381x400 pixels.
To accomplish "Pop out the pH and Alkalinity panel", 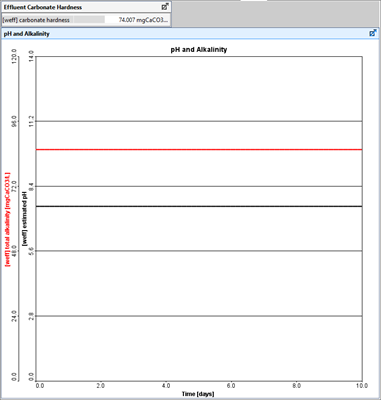I will pyautogui.click(x=373, y=33).
